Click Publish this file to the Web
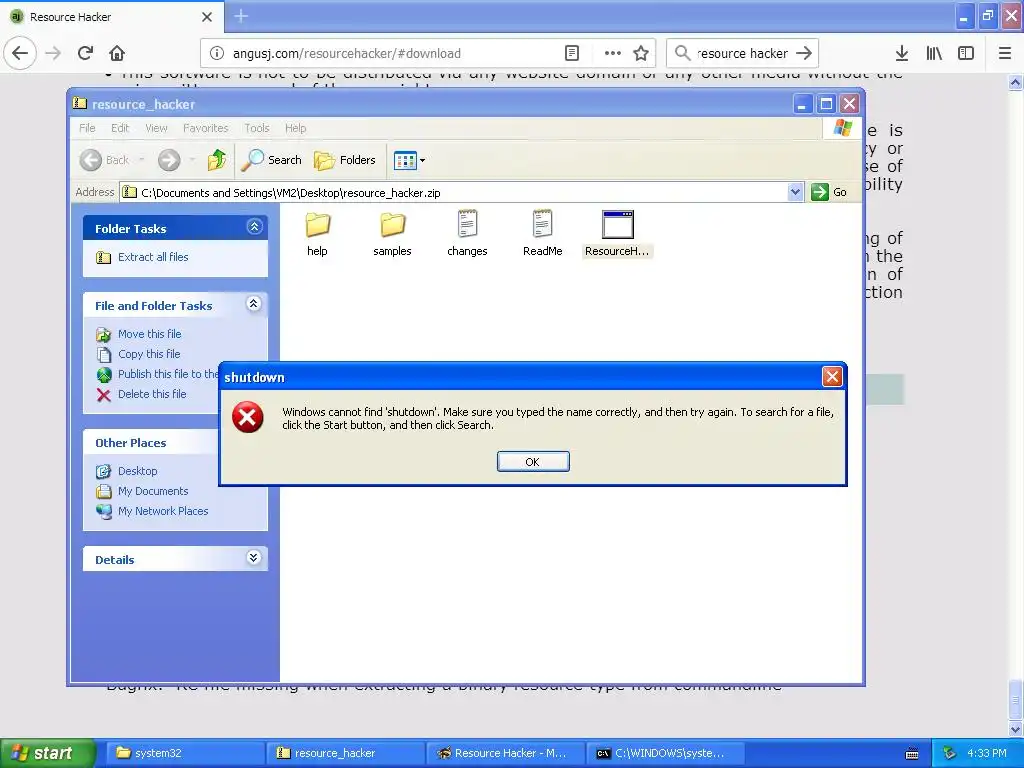This screenshot has height=768, width=1024. (157, 374)
